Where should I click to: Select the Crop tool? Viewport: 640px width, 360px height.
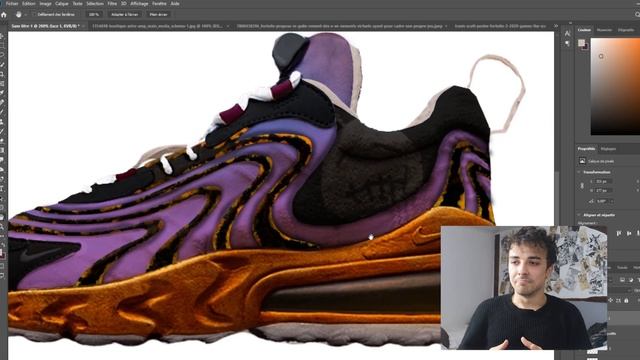tap(2, 74)
